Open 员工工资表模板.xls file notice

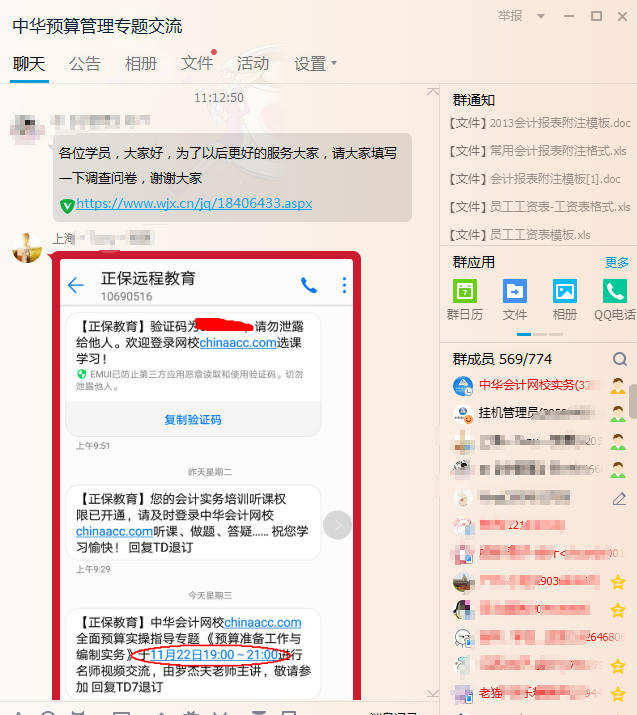tap(519, 235)
